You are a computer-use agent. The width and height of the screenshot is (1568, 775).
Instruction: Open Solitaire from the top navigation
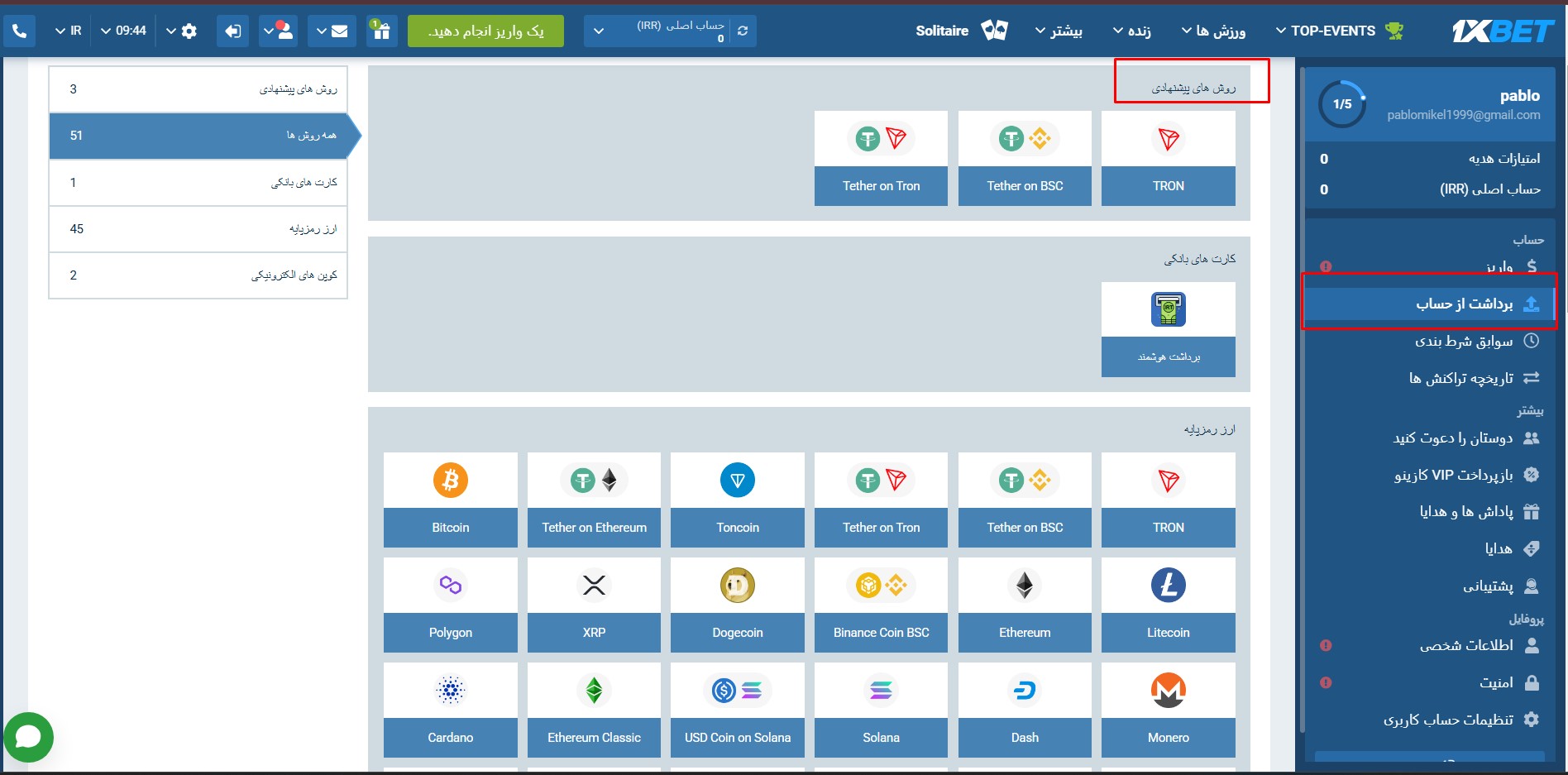click(x=942, y=31)
